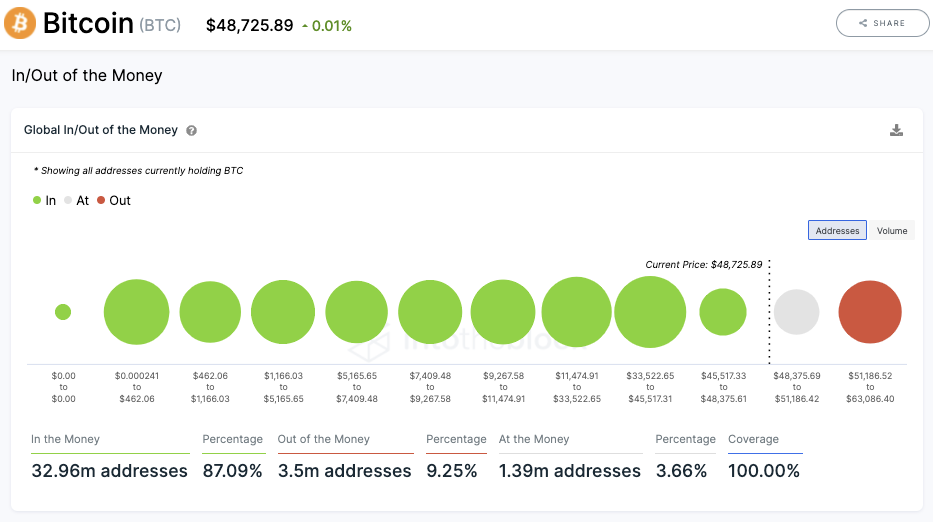Image resolution: width=933 pixels, height=522 pixels.
Task: Open the help question mark icon
Action: 191,130
